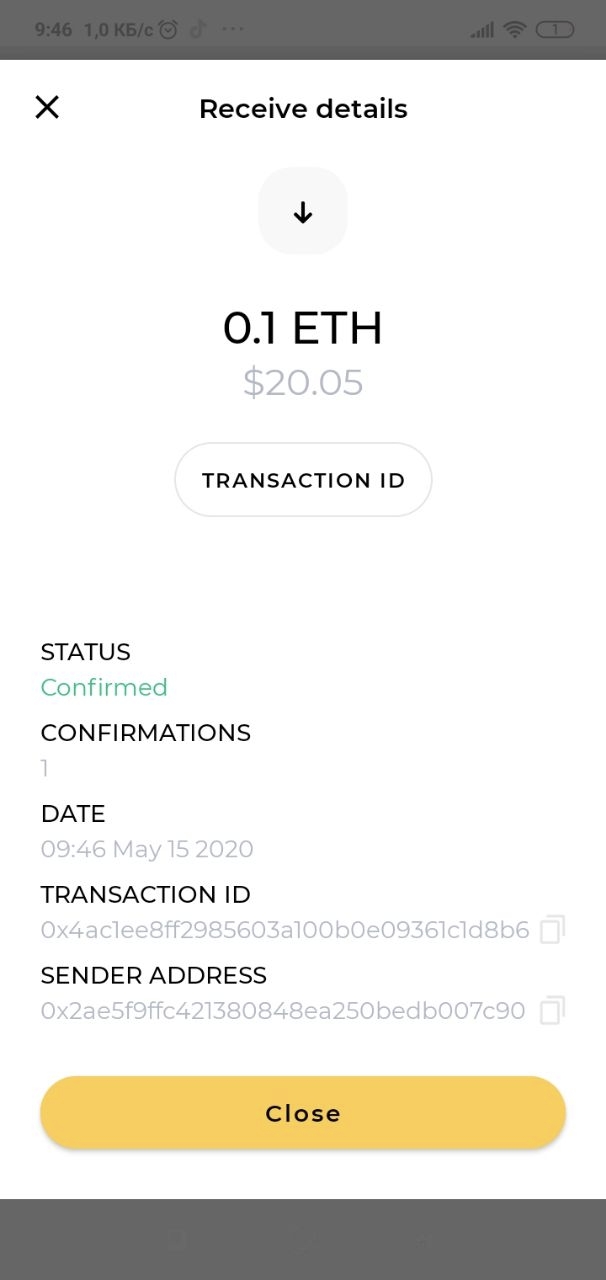Tap the 0.1 ETH amount

[303, 329]
